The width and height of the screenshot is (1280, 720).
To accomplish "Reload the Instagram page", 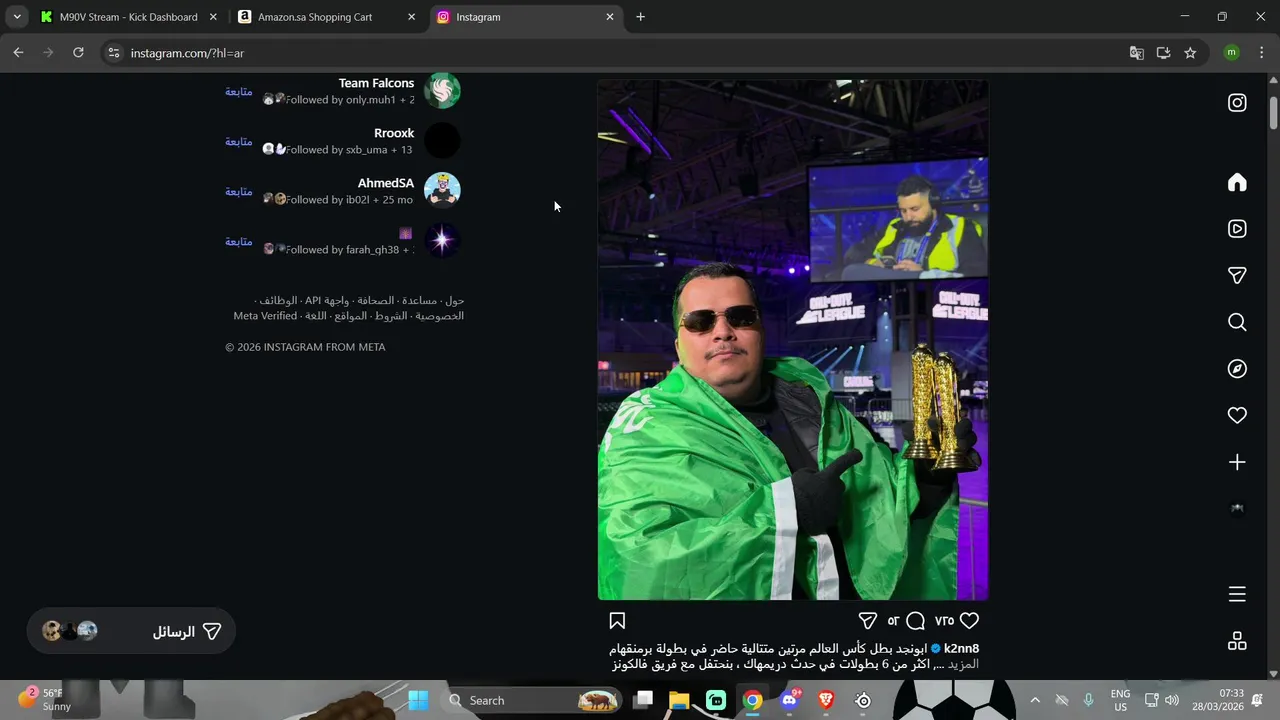I will coord(78,53).
